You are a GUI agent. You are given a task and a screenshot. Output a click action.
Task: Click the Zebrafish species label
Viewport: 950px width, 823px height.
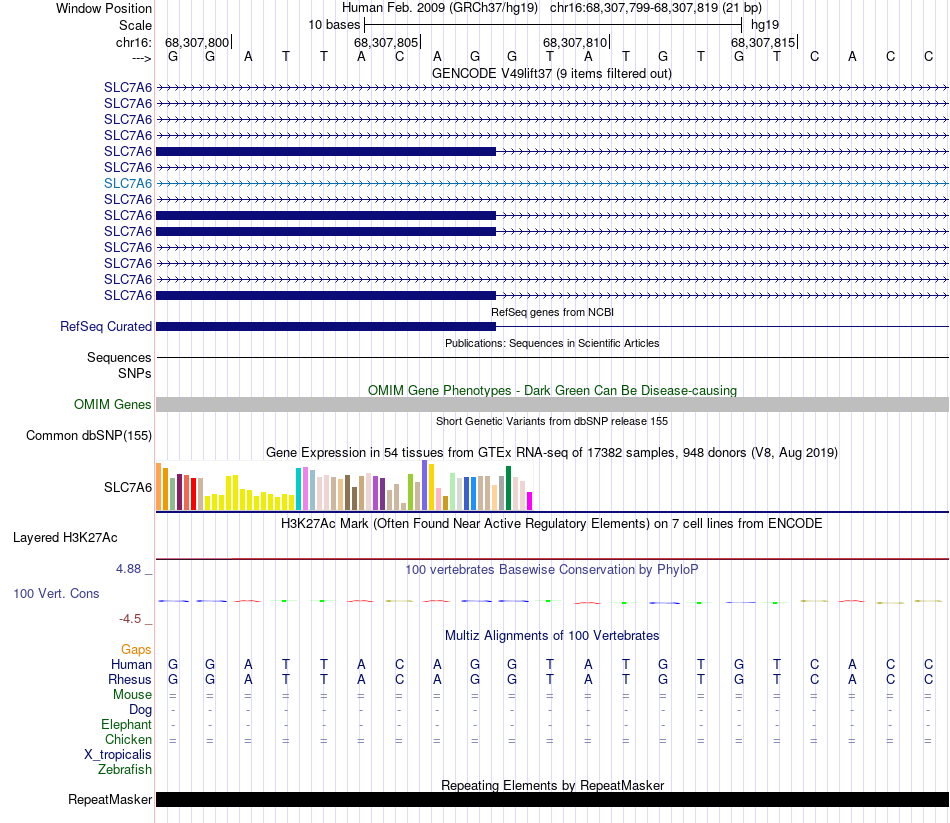click(125, 770)
